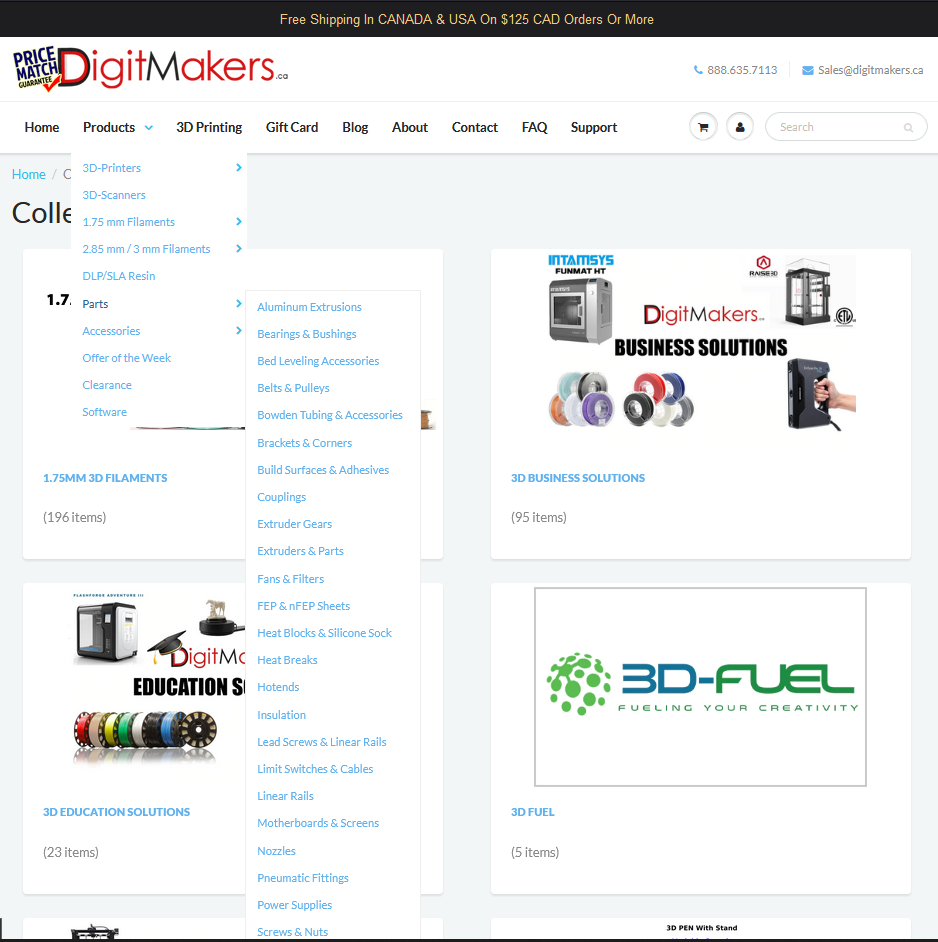Open the FAQ nav item
938x942 pixels.
(x=534, y=127)
